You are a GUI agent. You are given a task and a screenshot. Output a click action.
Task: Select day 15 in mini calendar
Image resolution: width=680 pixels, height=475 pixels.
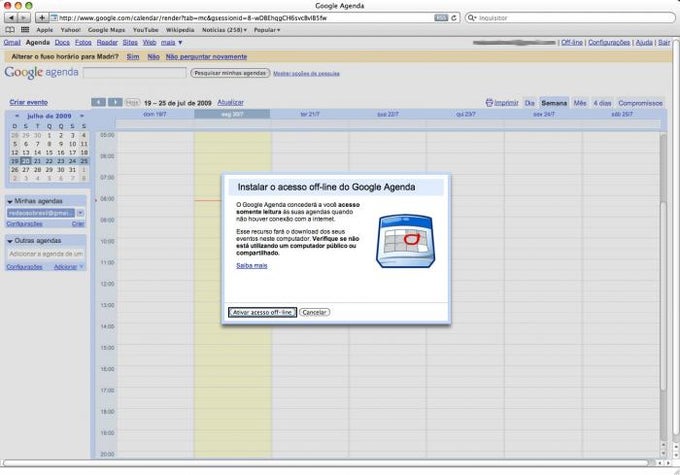coord(49,153)
